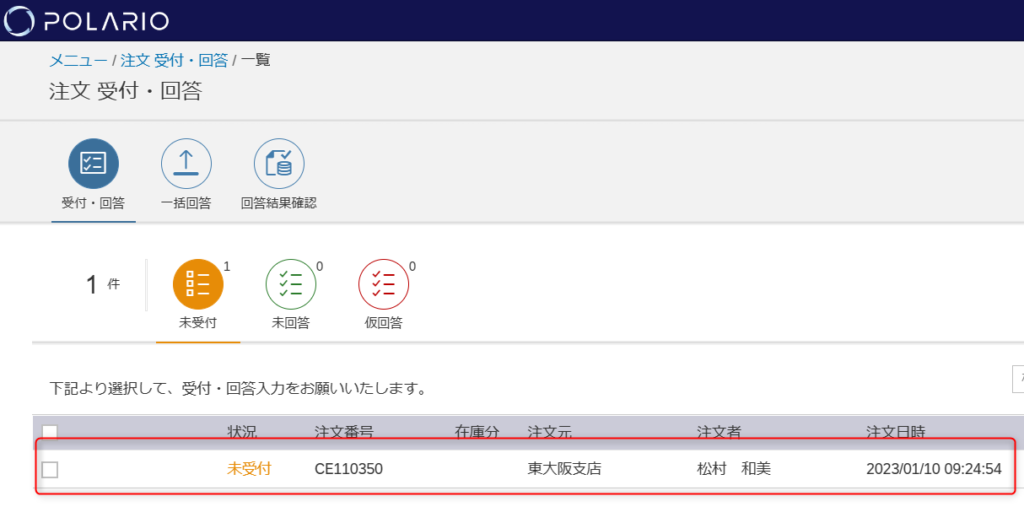Screen dimensions: 1024x523
Task: Click the 一覧 breadcrumb text
Action: [255, 60]
